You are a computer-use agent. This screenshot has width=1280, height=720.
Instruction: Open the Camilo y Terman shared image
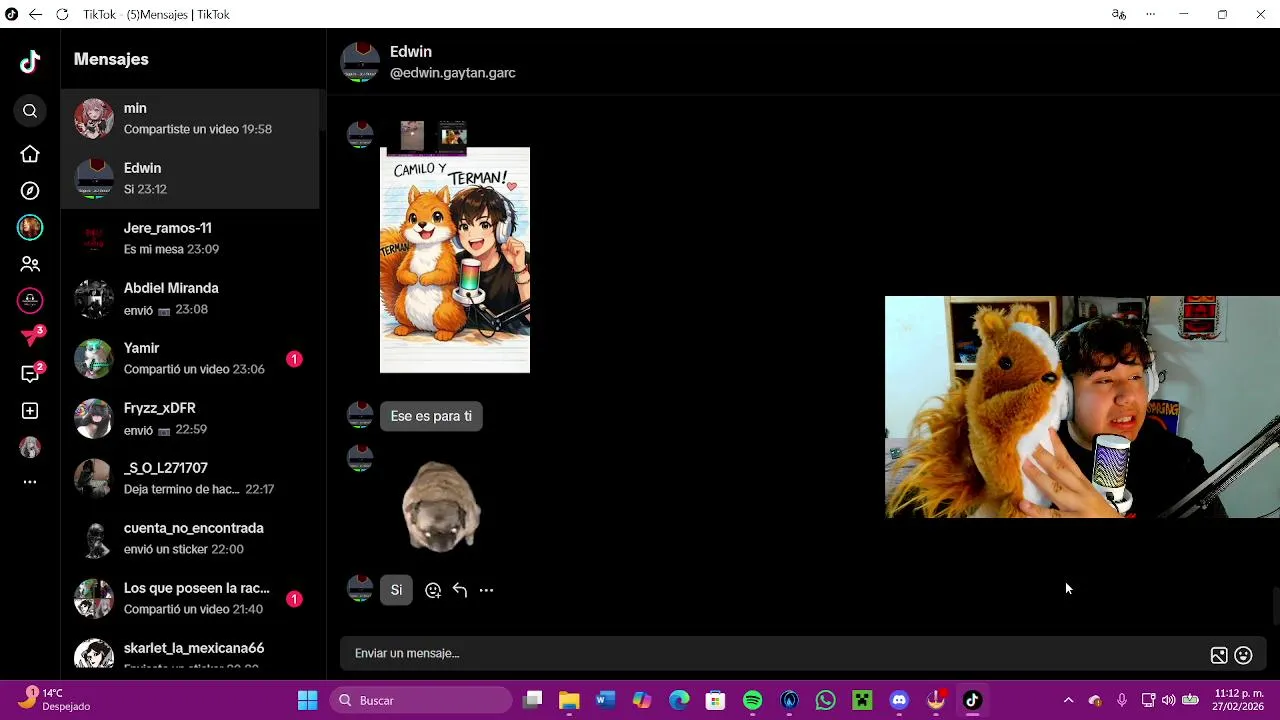455,260
